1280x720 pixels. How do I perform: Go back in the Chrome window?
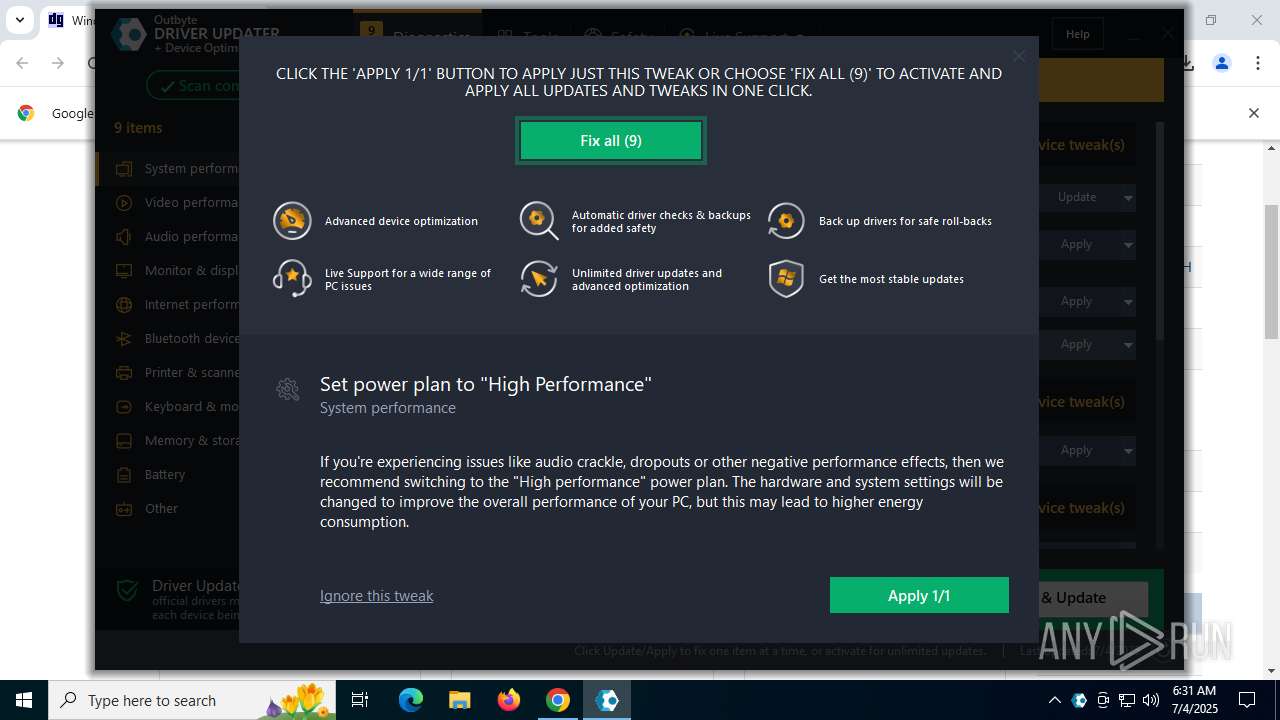coord(22,63)
